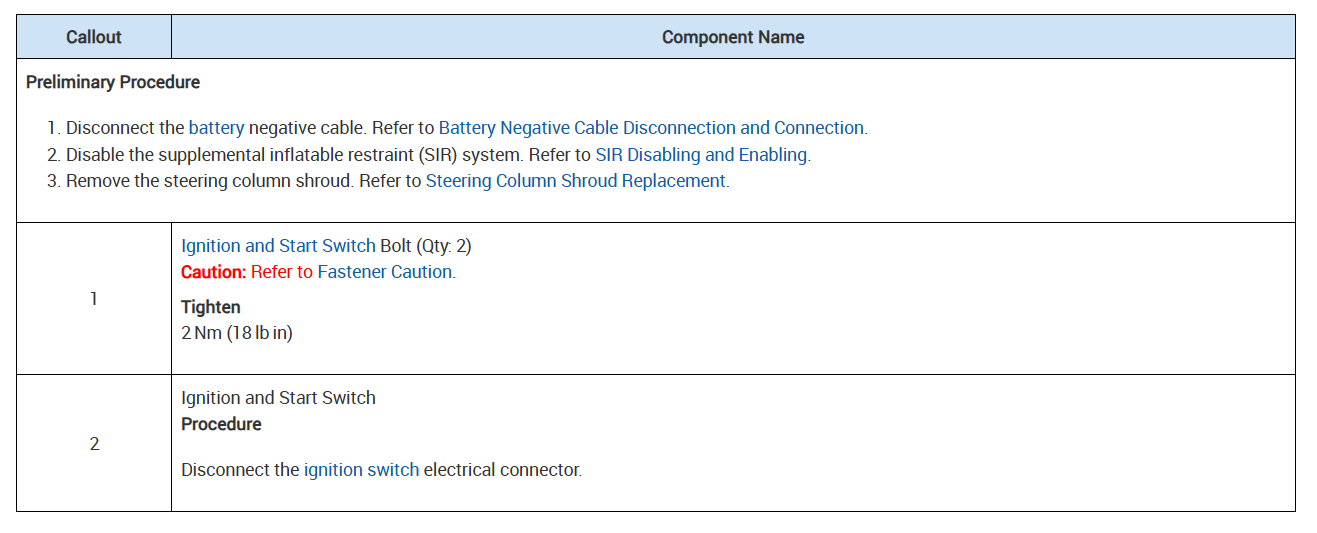Click the Component Name column header
This screenshot has width=1317, height=533.
[733, 37]
